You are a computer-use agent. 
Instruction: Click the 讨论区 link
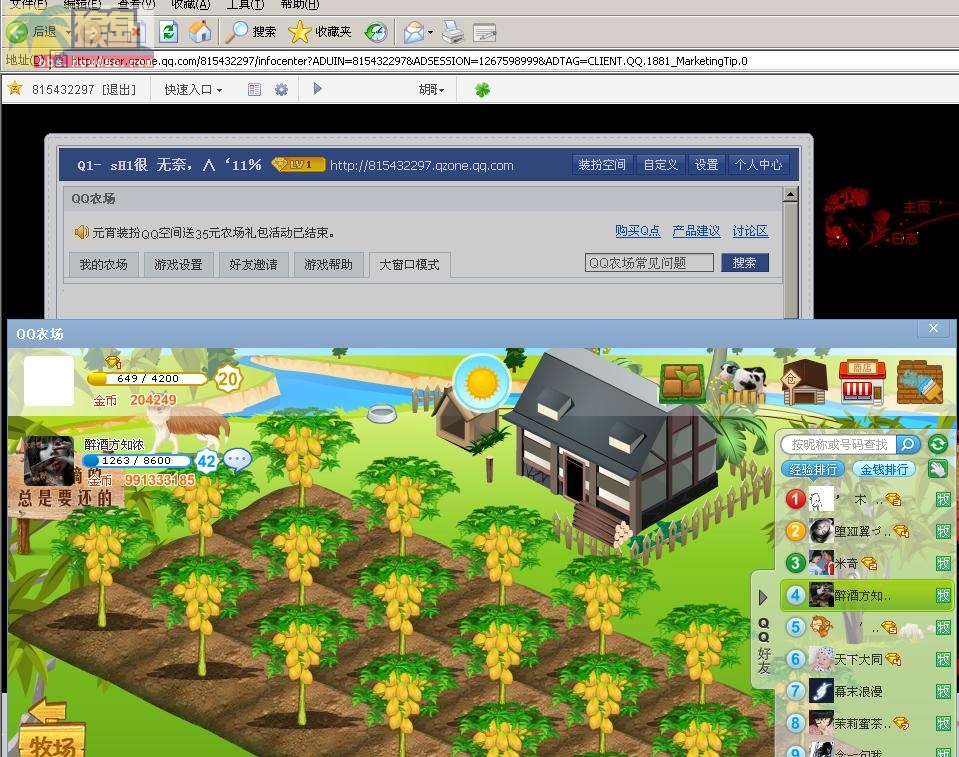click(750, 231)
